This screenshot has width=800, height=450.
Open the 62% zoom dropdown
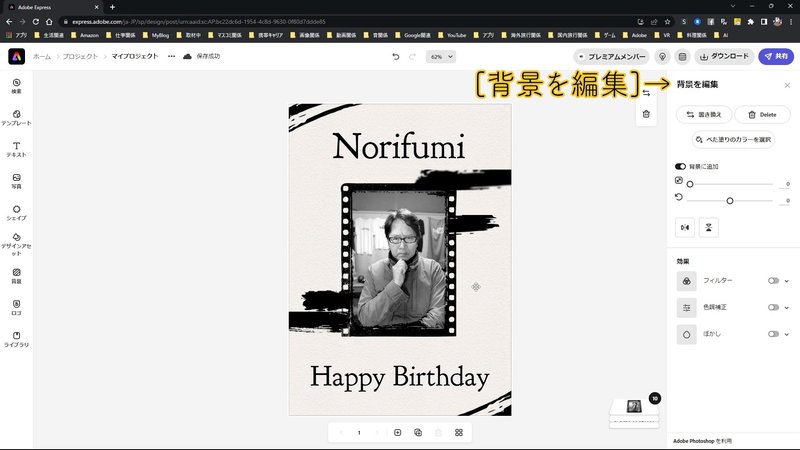point(441,57)
